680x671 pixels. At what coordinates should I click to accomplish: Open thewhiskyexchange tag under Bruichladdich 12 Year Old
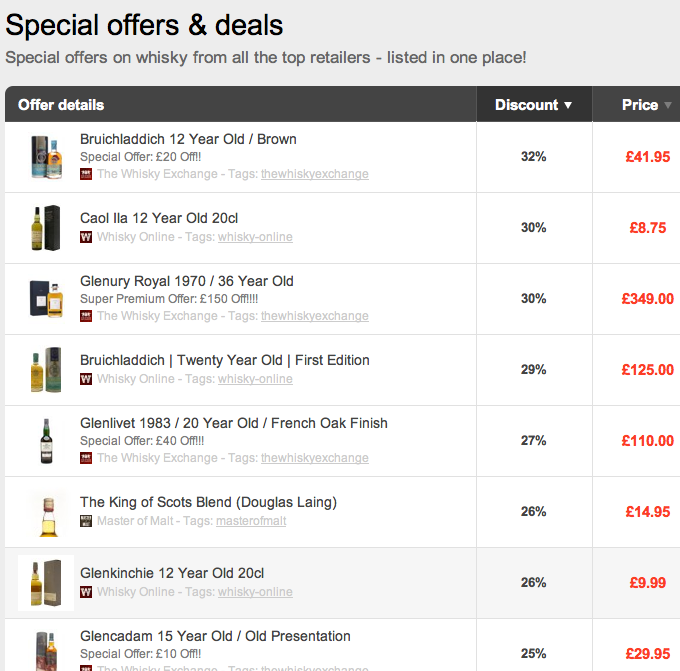315,174
